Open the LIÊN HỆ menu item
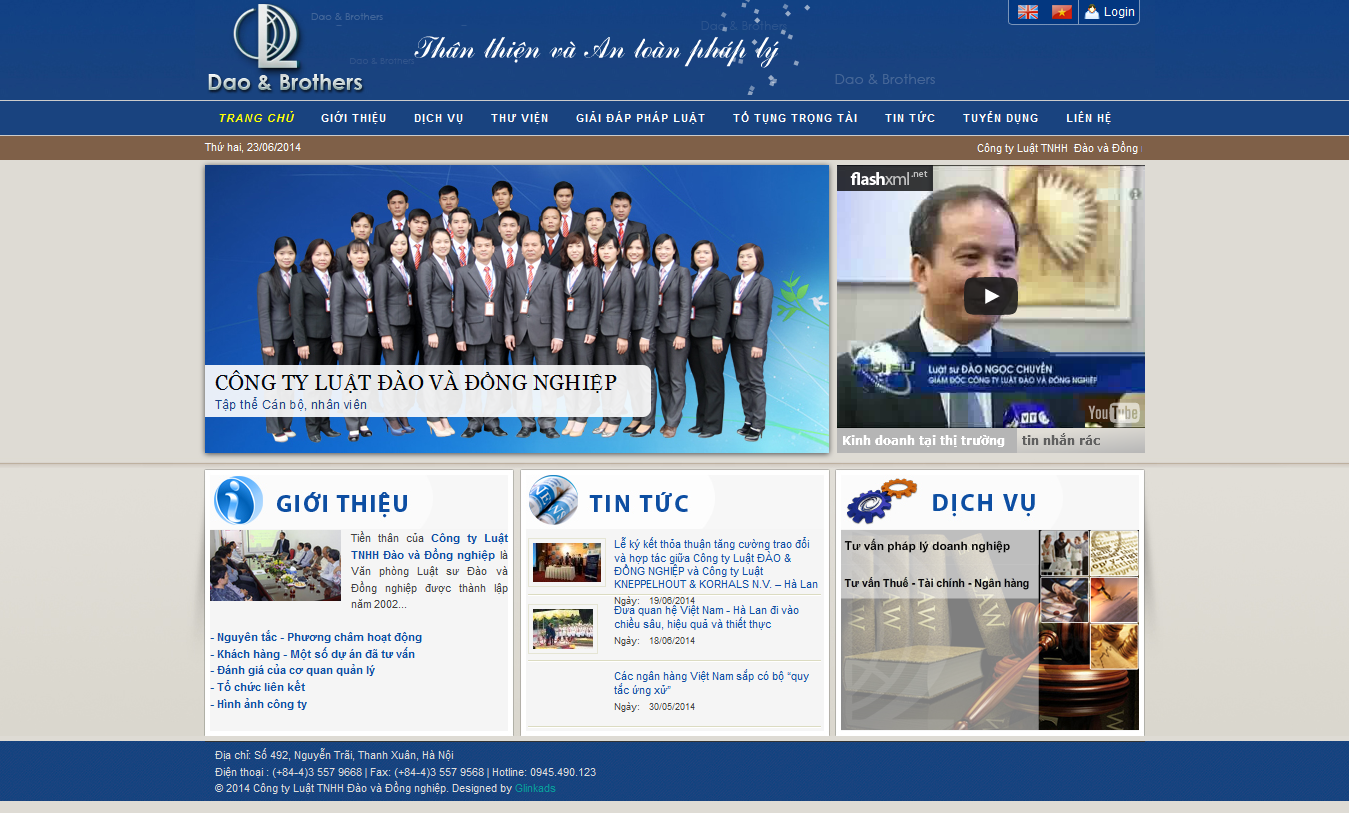Image resolution: width=1349 pixels, height=813 pixels. (1088, 117)
